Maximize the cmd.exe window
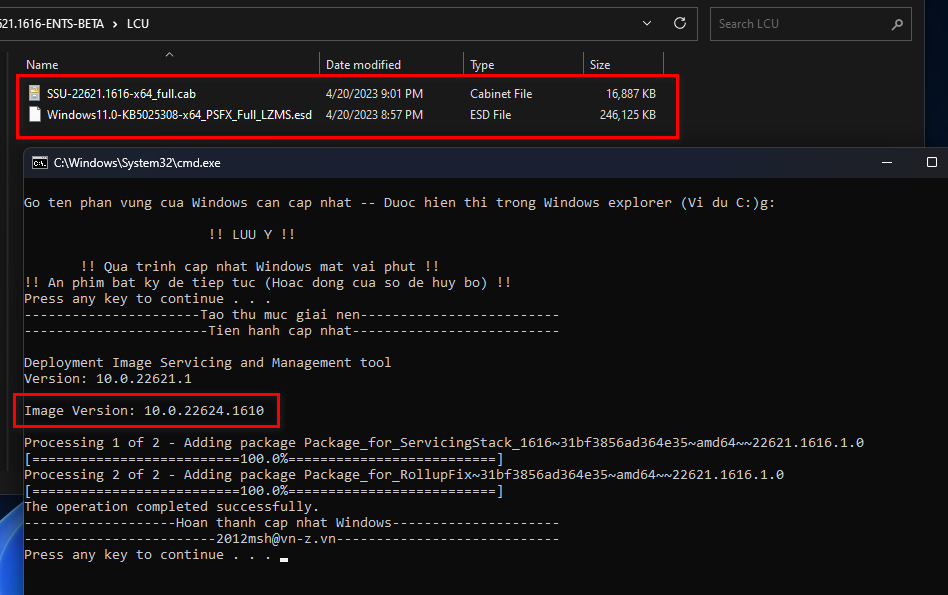Viewport: 948px width, 595px height. tap(932, 162)
